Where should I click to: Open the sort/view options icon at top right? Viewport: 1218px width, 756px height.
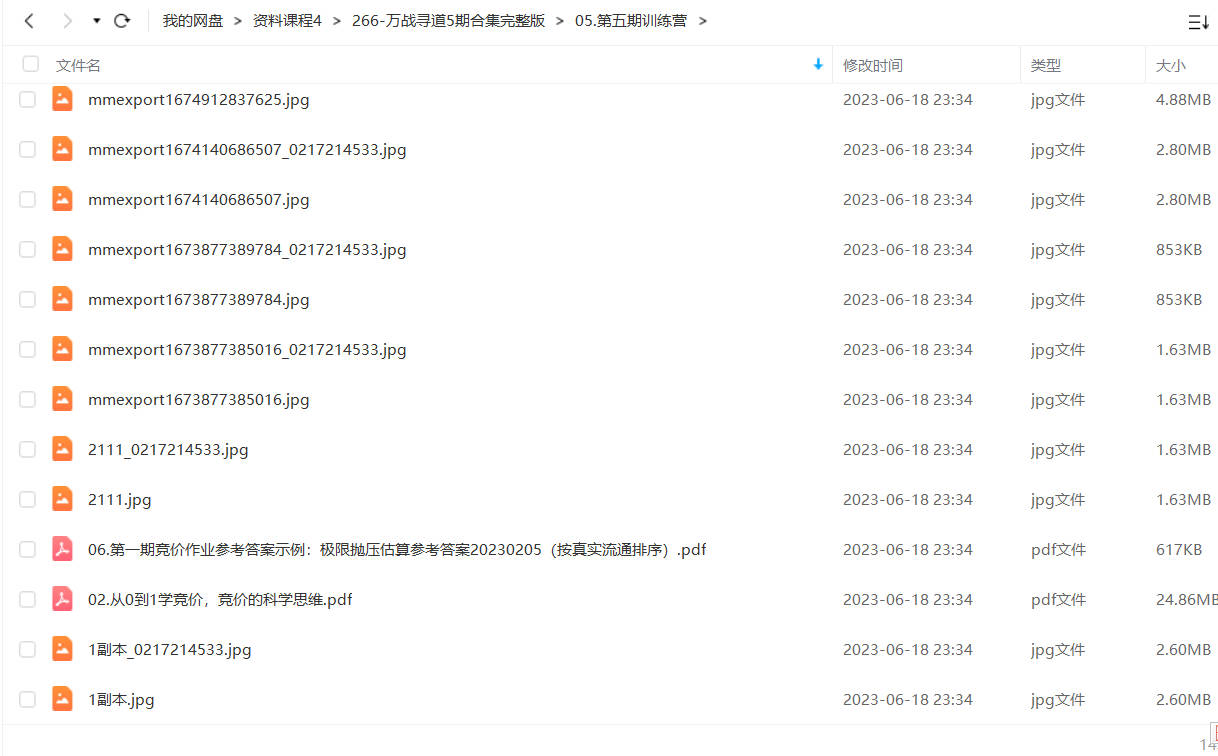(x=1198, y=22)
